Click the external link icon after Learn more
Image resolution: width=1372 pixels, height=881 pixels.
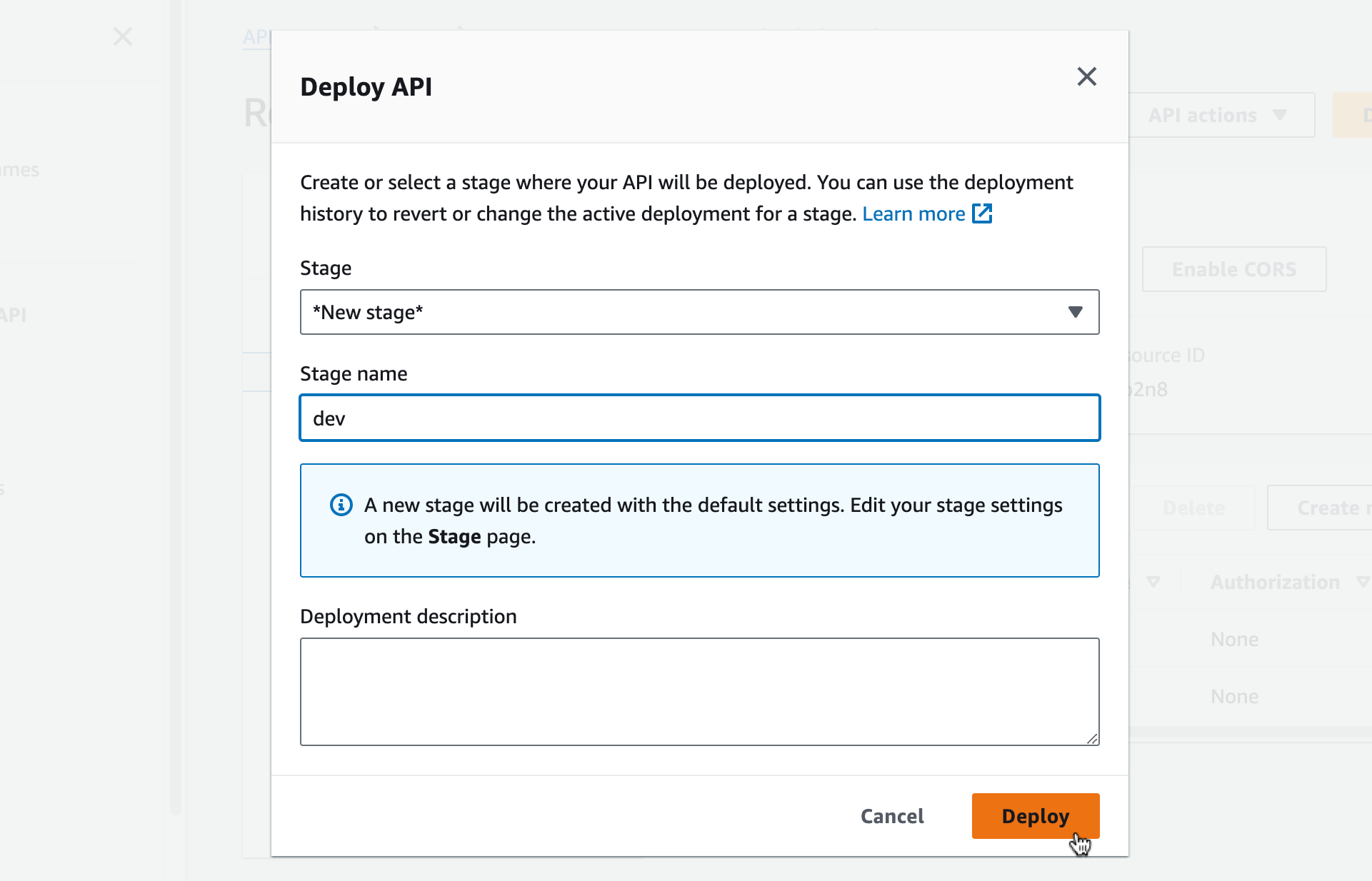(x=983, y=213)
